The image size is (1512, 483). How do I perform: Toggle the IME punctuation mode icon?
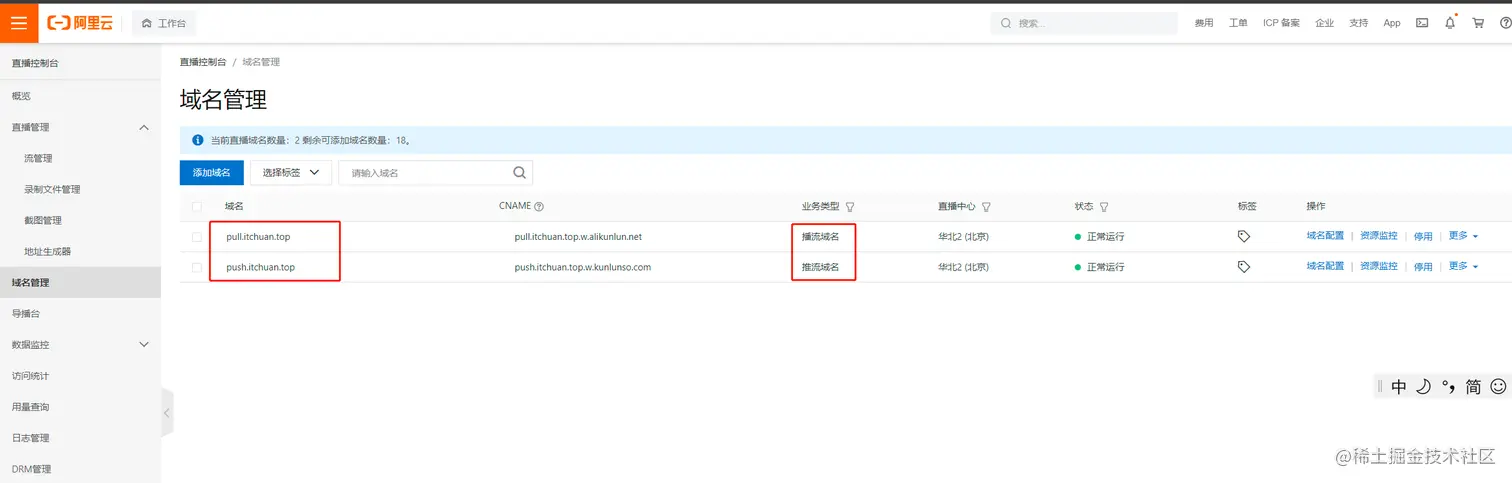1447,387
